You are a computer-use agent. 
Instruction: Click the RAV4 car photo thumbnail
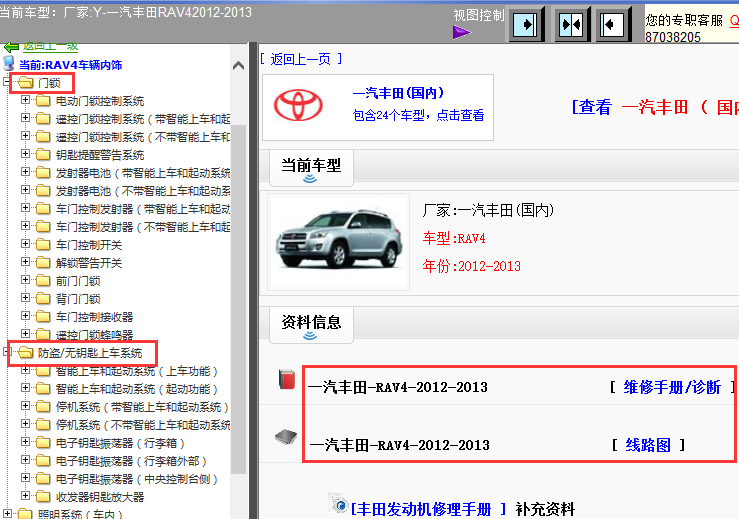(x=338, y=242)
